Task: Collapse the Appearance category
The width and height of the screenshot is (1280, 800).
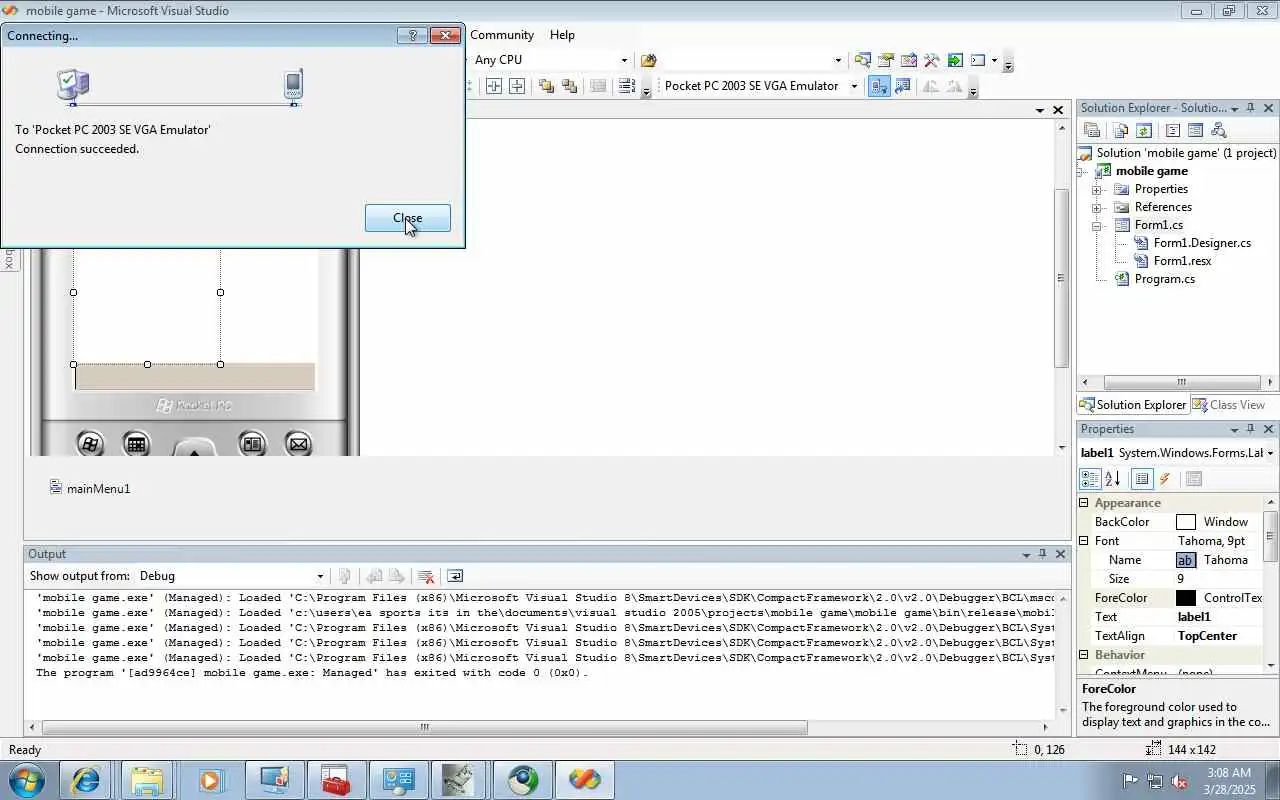Action: point(1084,503)
